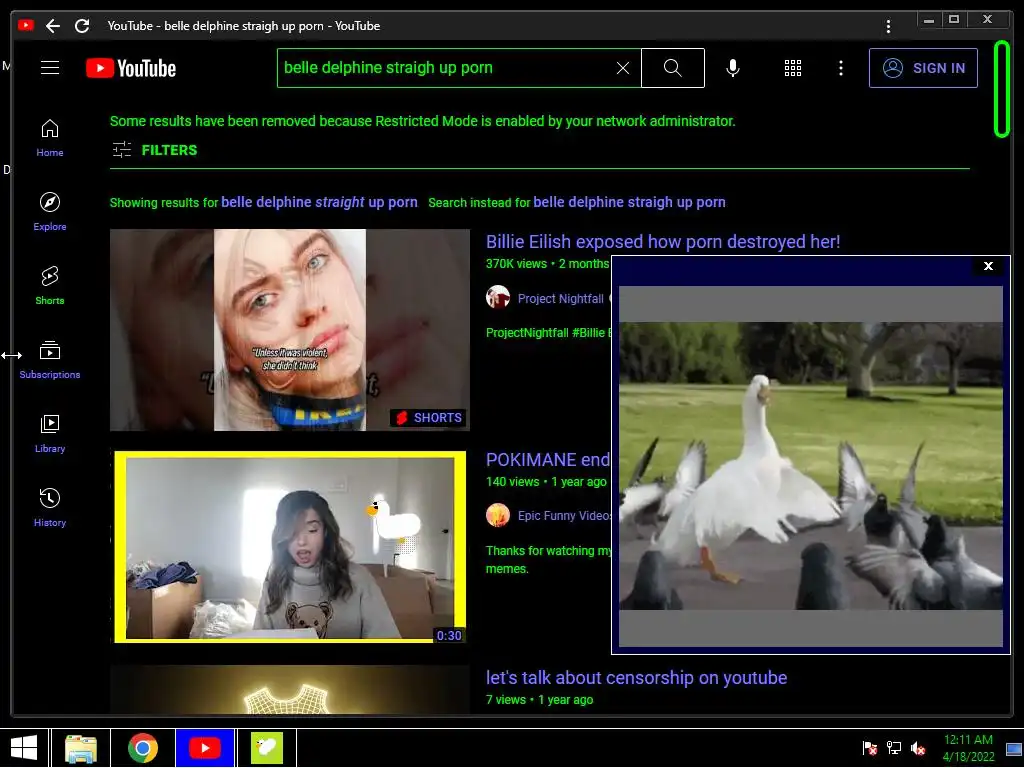Open the Action Center flag tray icon
The image size is (1024, 768).
click(x=869, y=748)
